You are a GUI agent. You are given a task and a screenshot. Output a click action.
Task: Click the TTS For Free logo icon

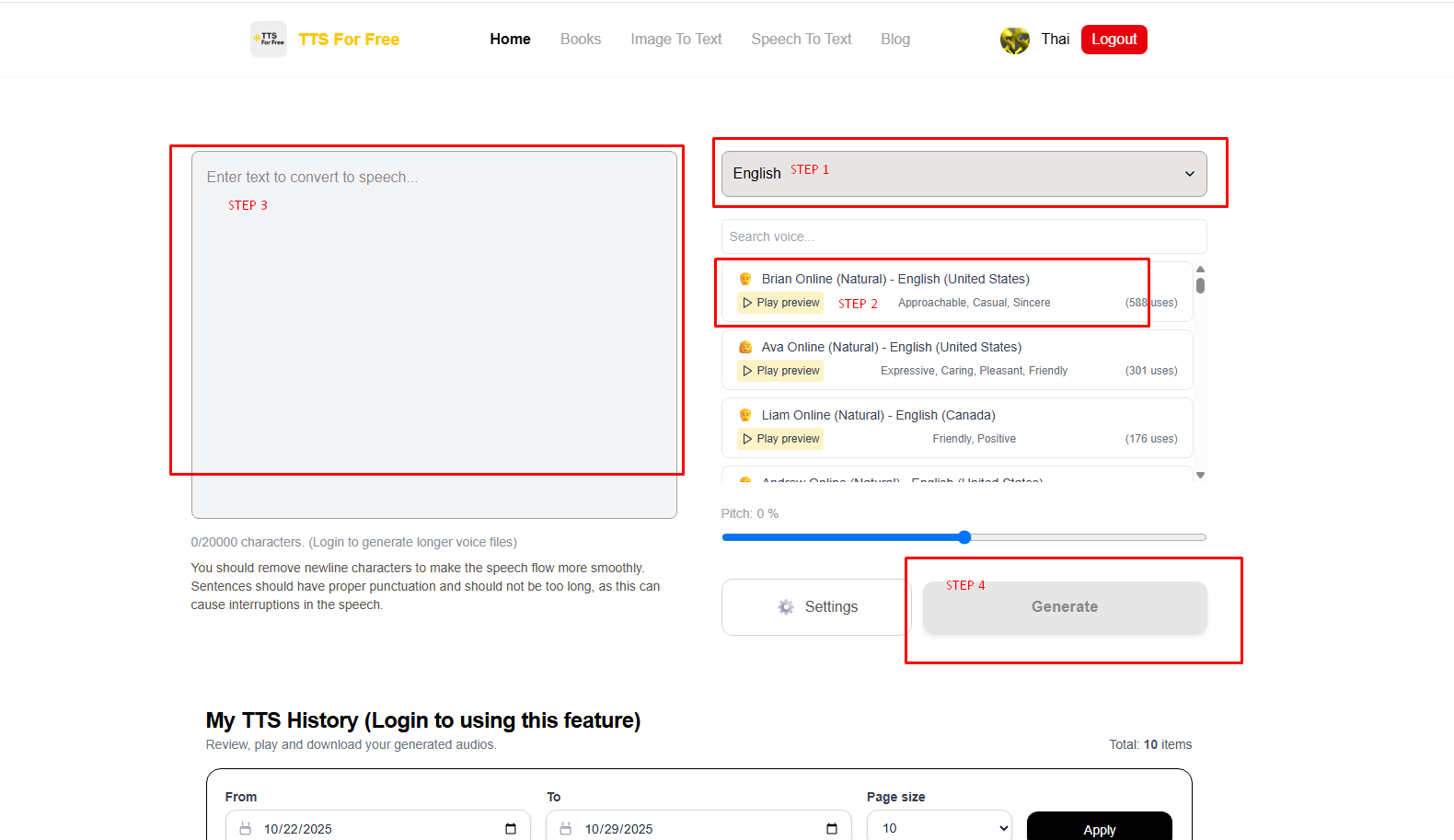coord(269,40)
